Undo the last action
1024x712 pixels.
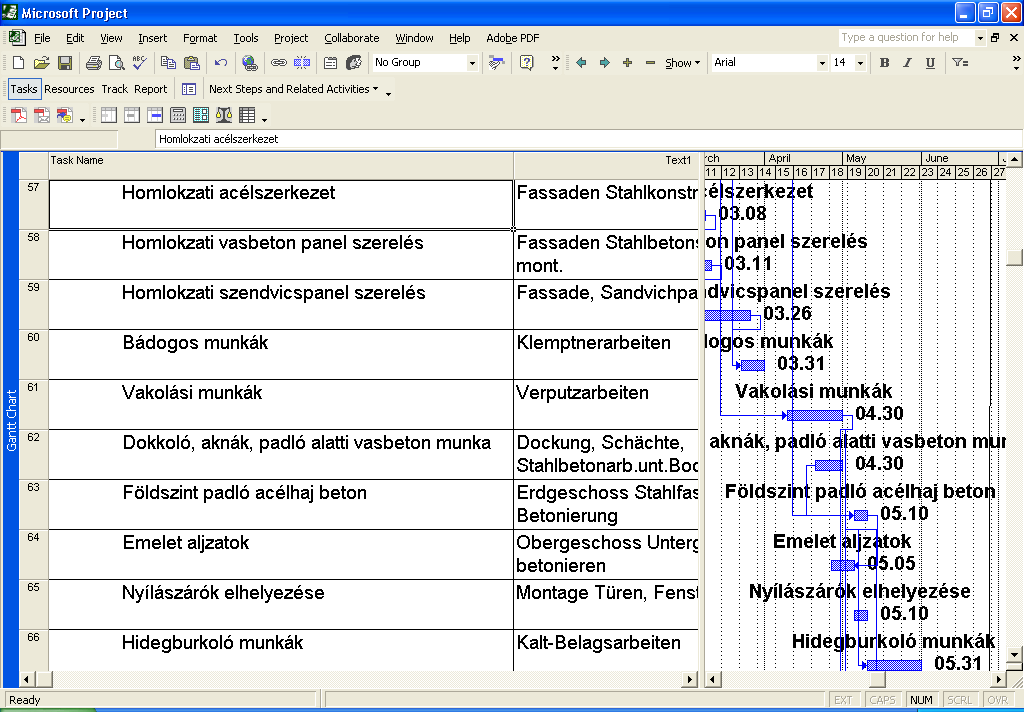pos(221,63)
